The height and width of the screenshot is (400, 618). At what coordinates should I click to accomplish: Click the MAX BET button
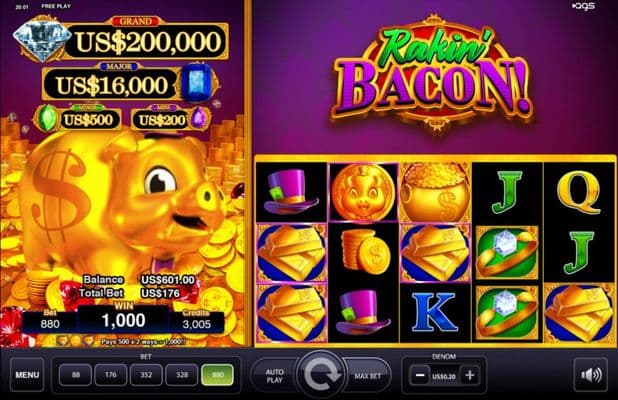367,376
